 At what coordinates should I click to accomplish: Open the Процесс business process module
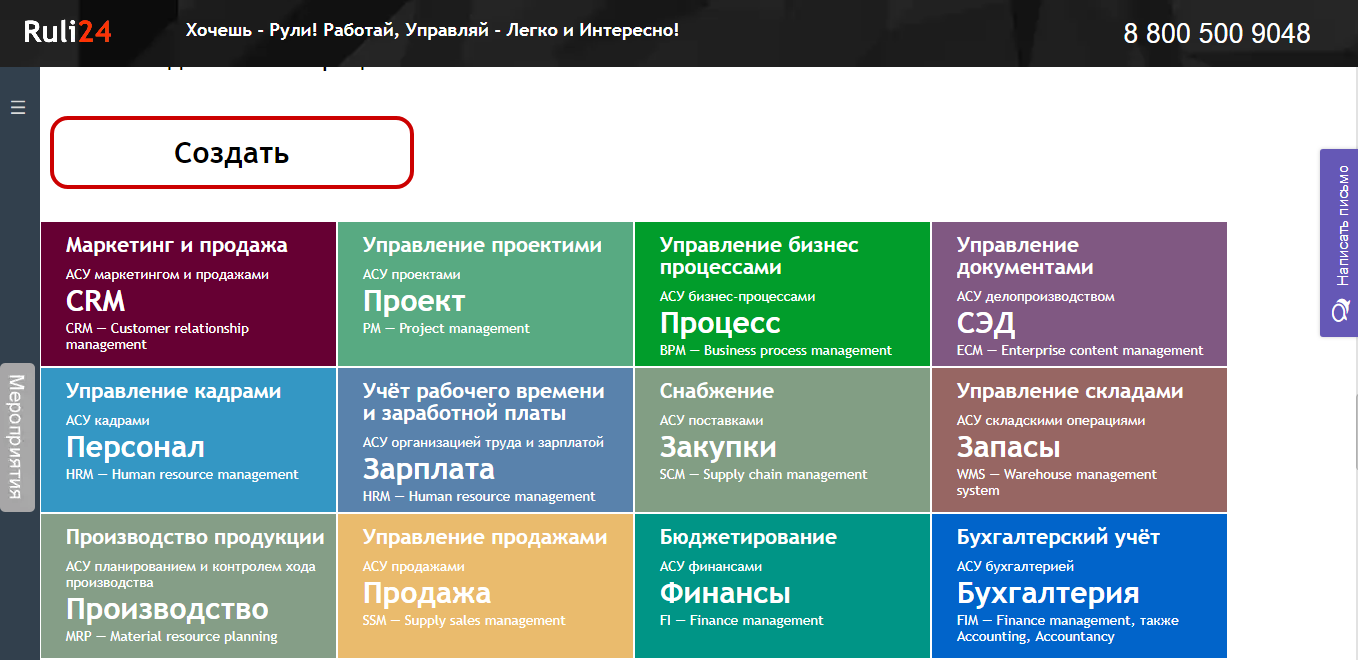coord(782,293)
